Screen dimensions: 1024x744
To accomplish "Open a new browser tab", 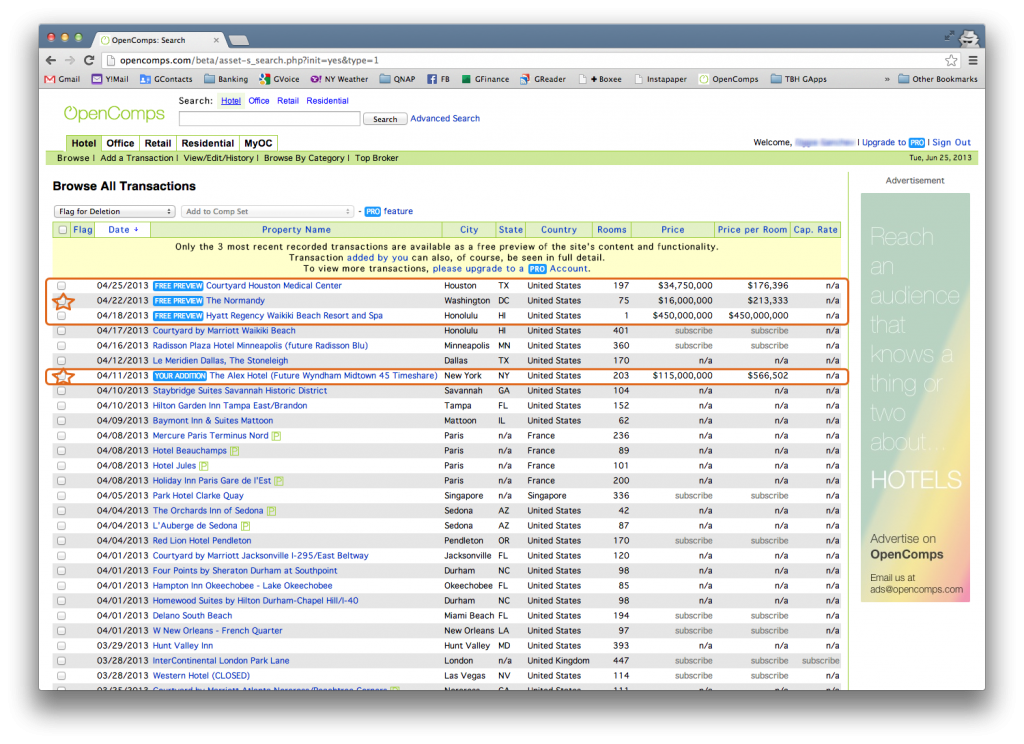I will (x=238, y=40).
